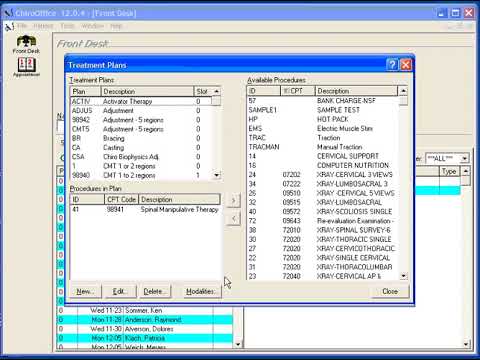Screen dimensions: 480x360
Task: Click the CPT column header in Available Procedures
Action: (298, 91)
